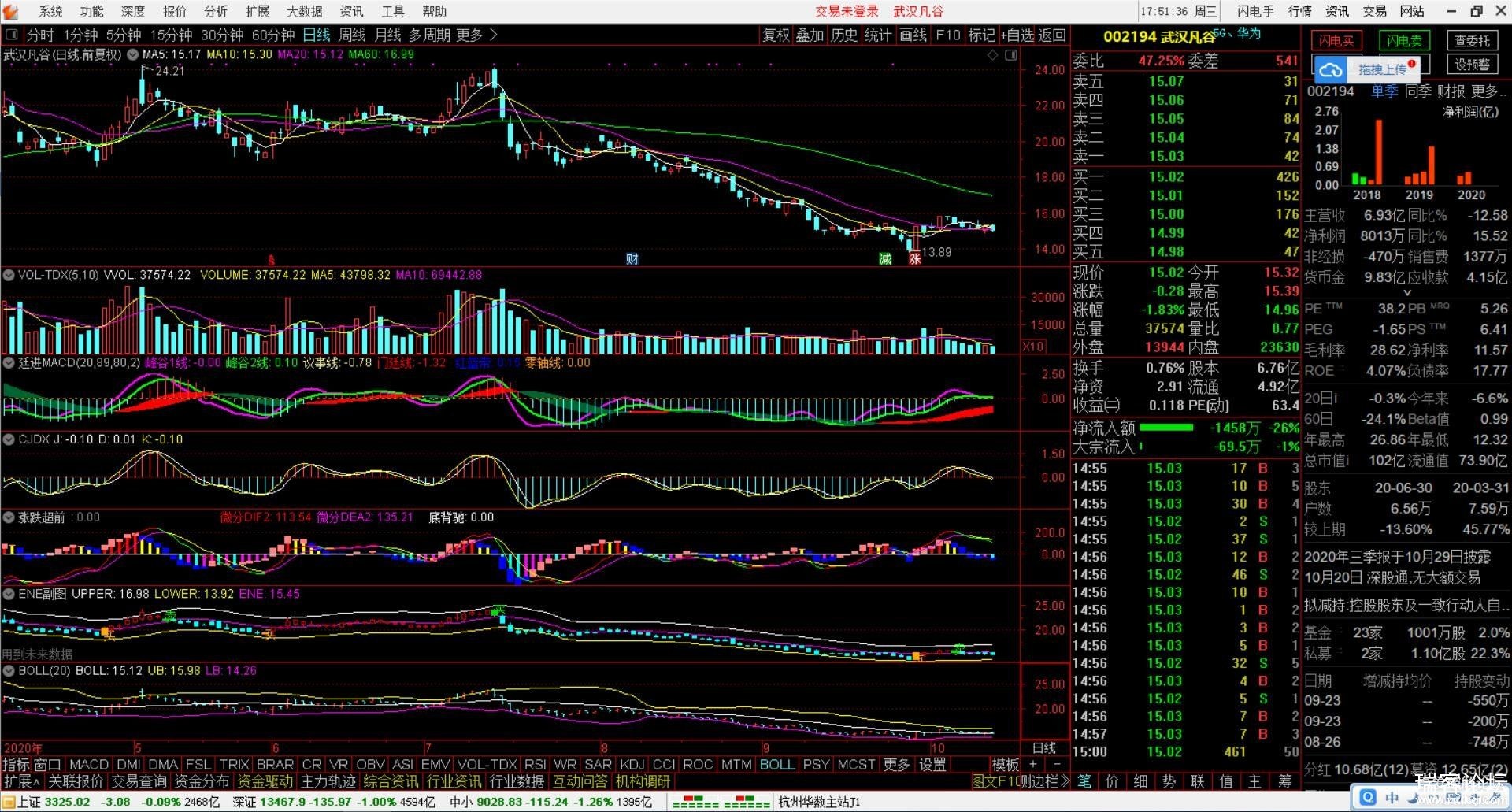The height and width of the screenshot is (812, 1512).
Task: Add stock with +自选 button
Action: (x=1017, y=35)
